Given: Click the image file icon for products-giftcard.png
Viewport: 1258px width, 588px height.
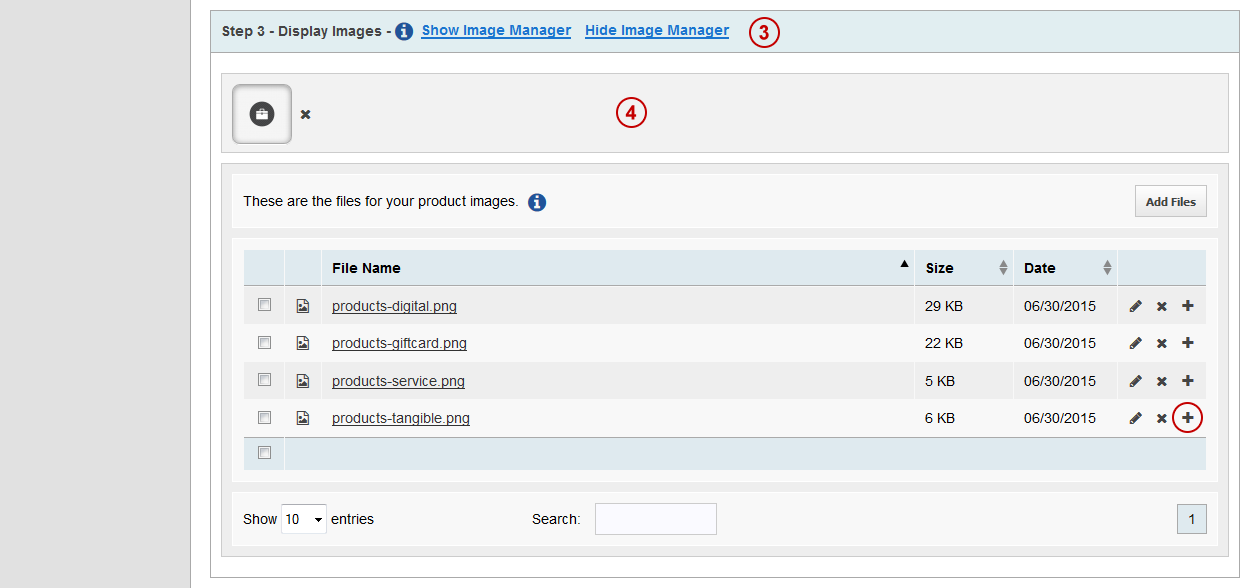Looking at the screenshot, I should [303, 343].
